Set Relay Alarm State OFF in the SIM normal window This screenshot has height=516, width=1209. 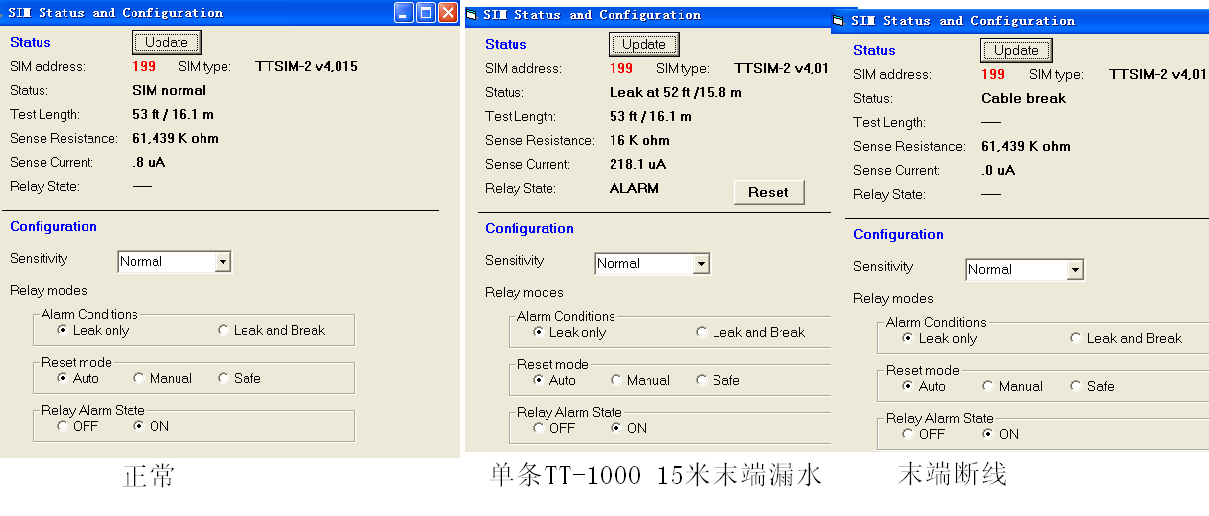pyautogui.click(x=63, y=427)
